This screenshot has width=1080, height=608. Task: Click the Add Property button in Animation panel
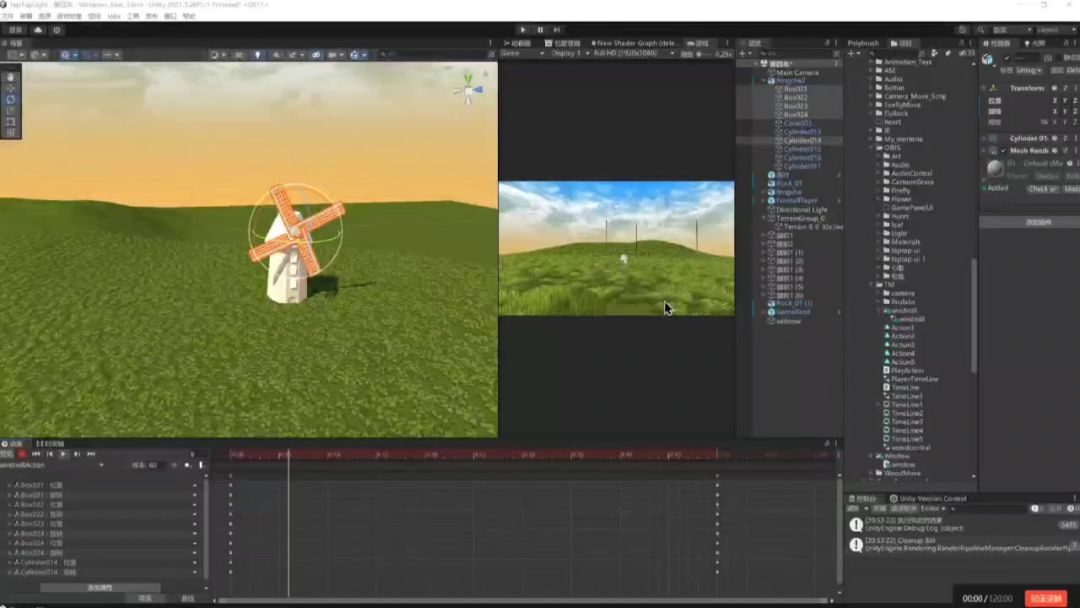point(100,588)
